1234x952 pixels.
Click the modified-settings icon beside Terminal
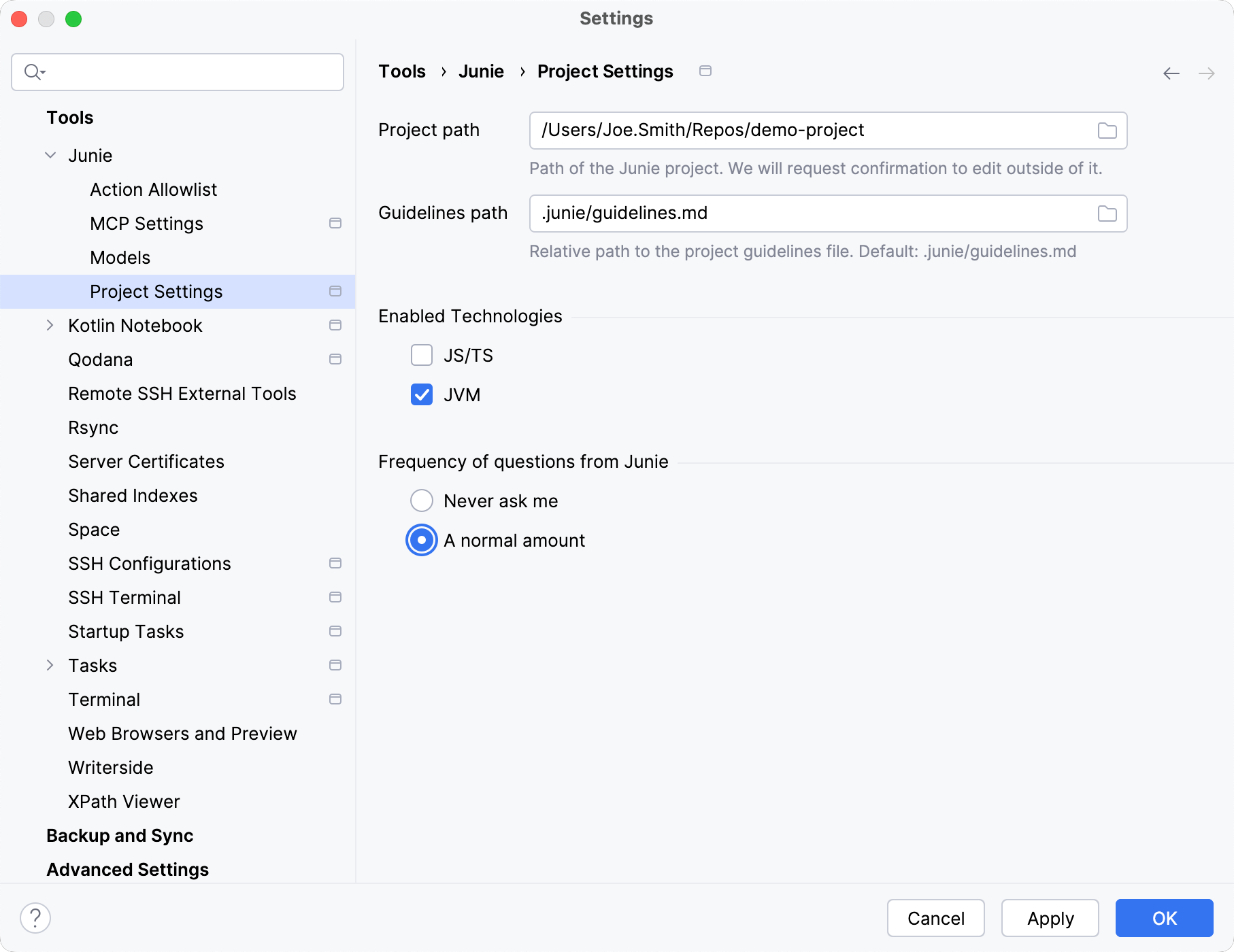point(335,699)
